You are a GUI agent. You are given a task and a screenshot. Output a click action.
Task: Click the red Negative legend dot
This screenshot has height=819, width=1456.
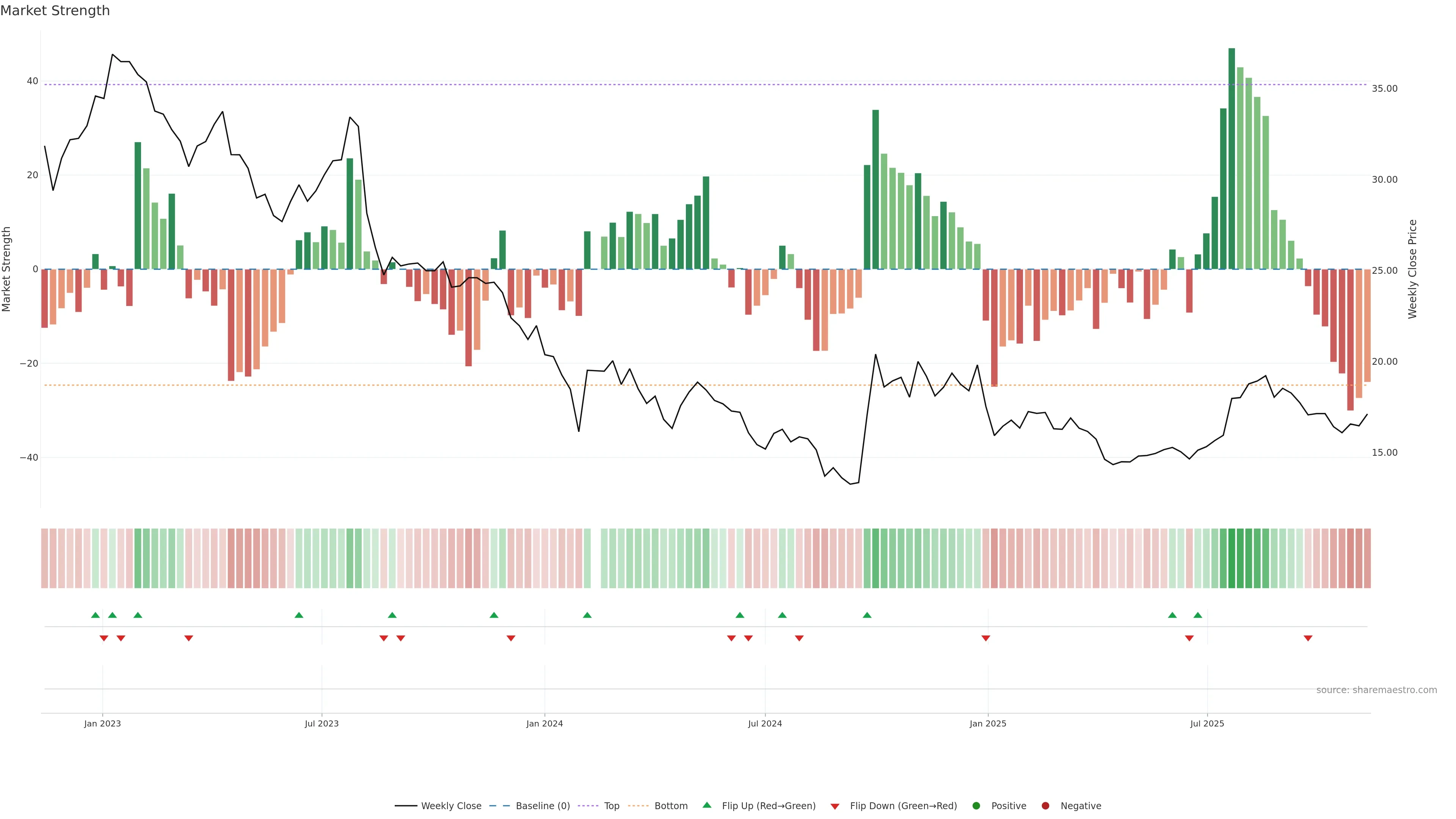click(x=1045, y=806)
